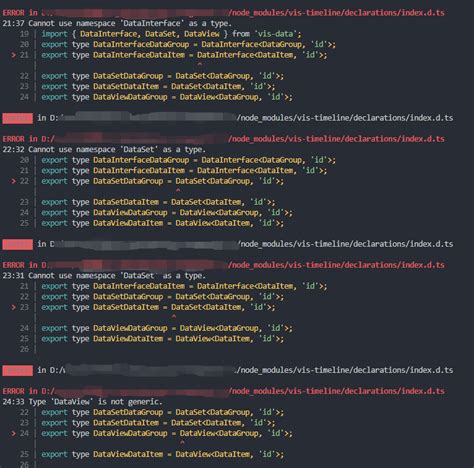The height and width of the screenshot is (468, 474).
Task: Click the red error badge after the 21:37 code block
Action: click(17, 118)
